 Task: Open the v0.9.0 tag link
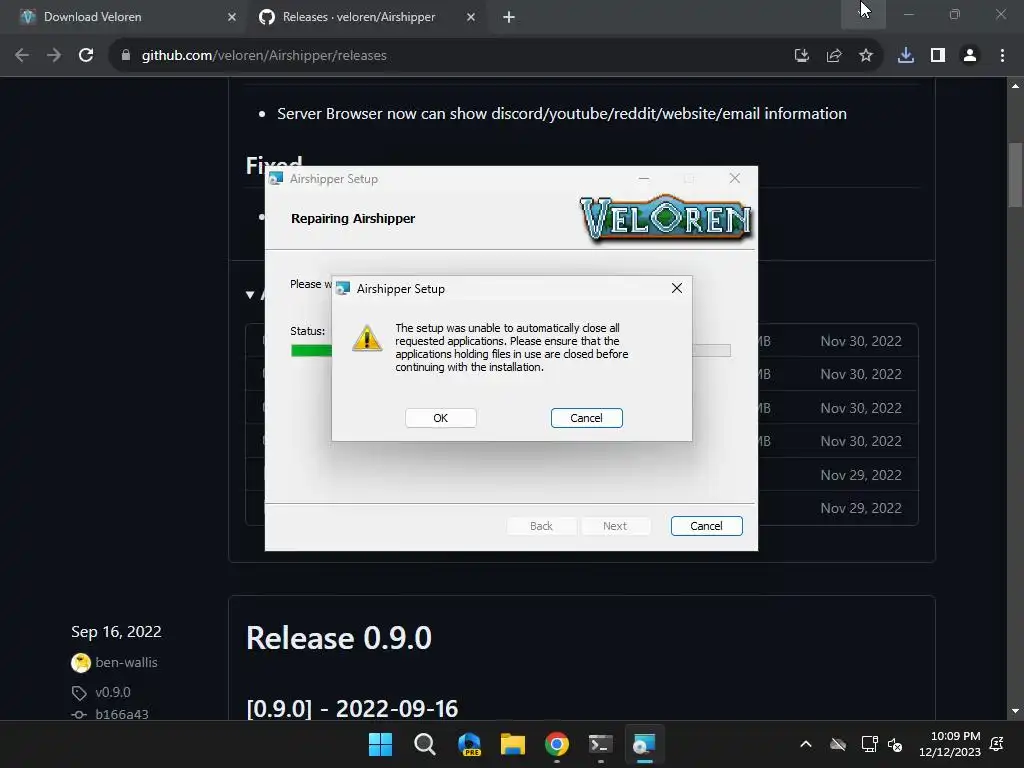113,692
